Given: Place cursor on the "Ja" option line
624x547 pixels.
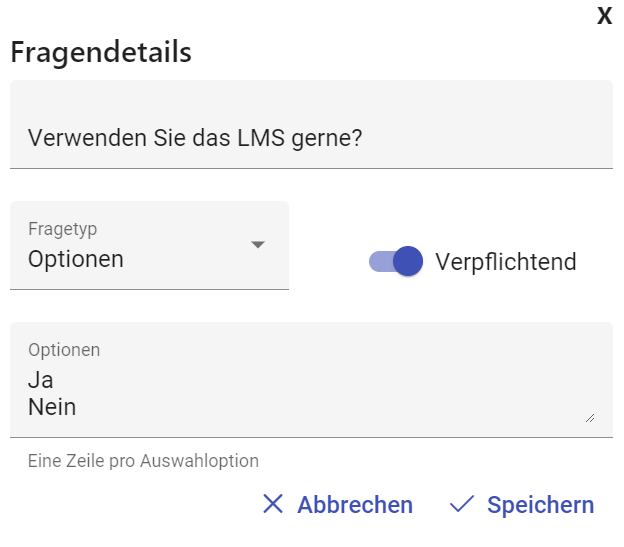Looking at the screenshot, I should [41, 381].
